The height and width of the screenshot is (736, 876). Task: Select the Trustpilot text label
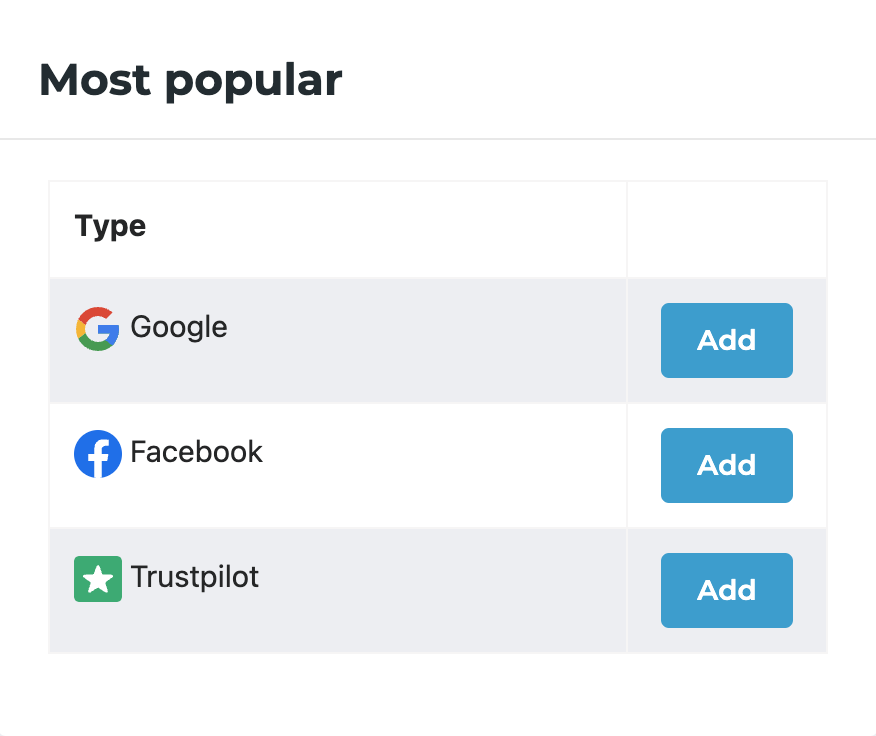pyautogui.click(x=195, y=577)
